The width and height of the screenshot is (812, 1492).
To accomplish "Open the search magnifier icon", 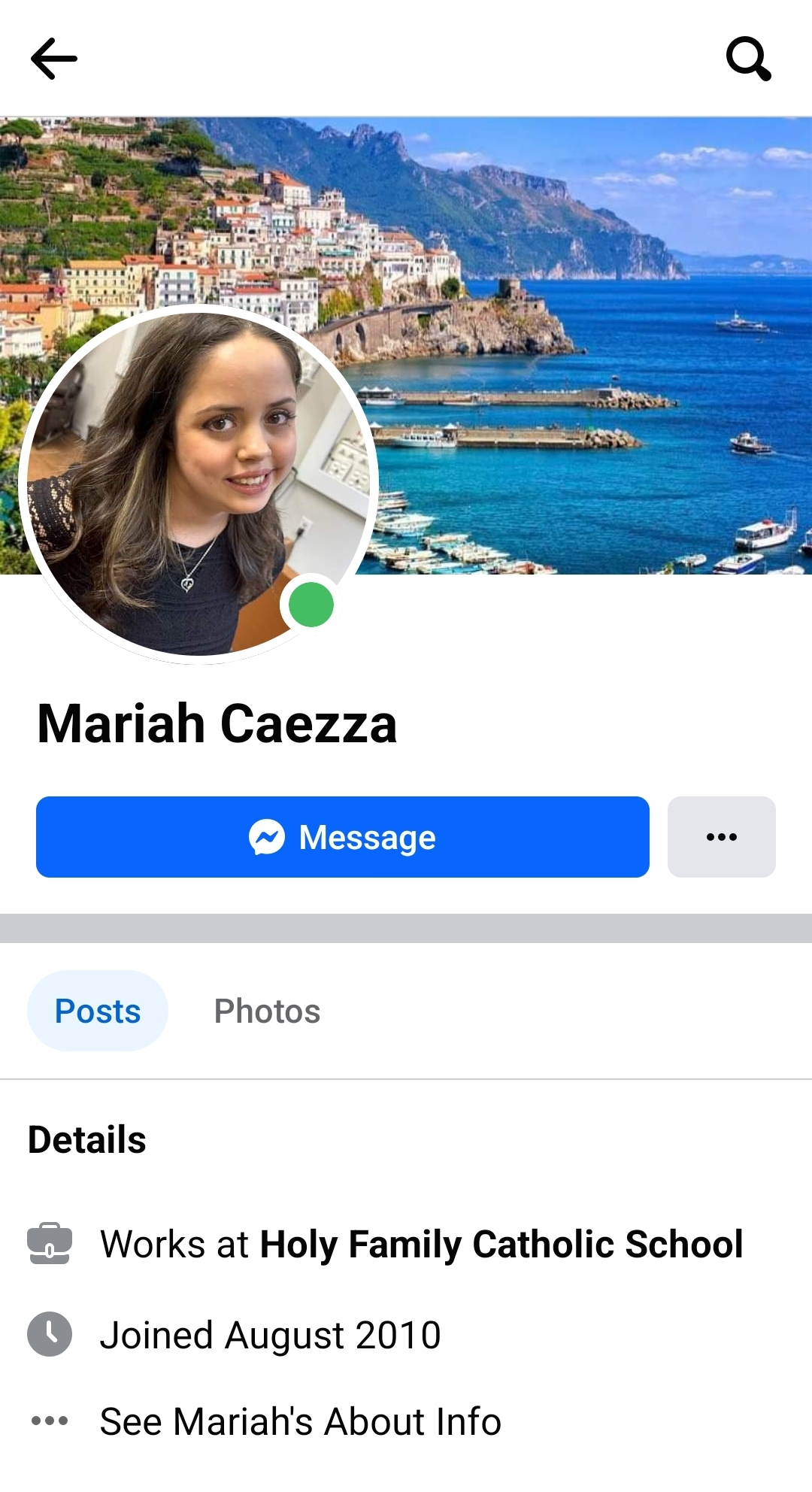I will coord(748,59).
